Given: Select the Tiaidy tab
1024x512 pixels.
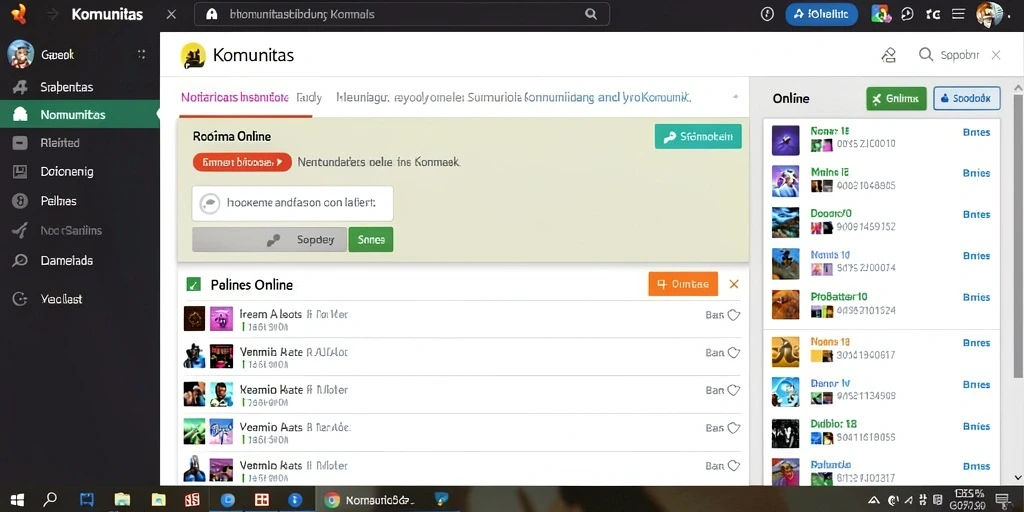Looking at the screenshot, I should coord(309,97).
